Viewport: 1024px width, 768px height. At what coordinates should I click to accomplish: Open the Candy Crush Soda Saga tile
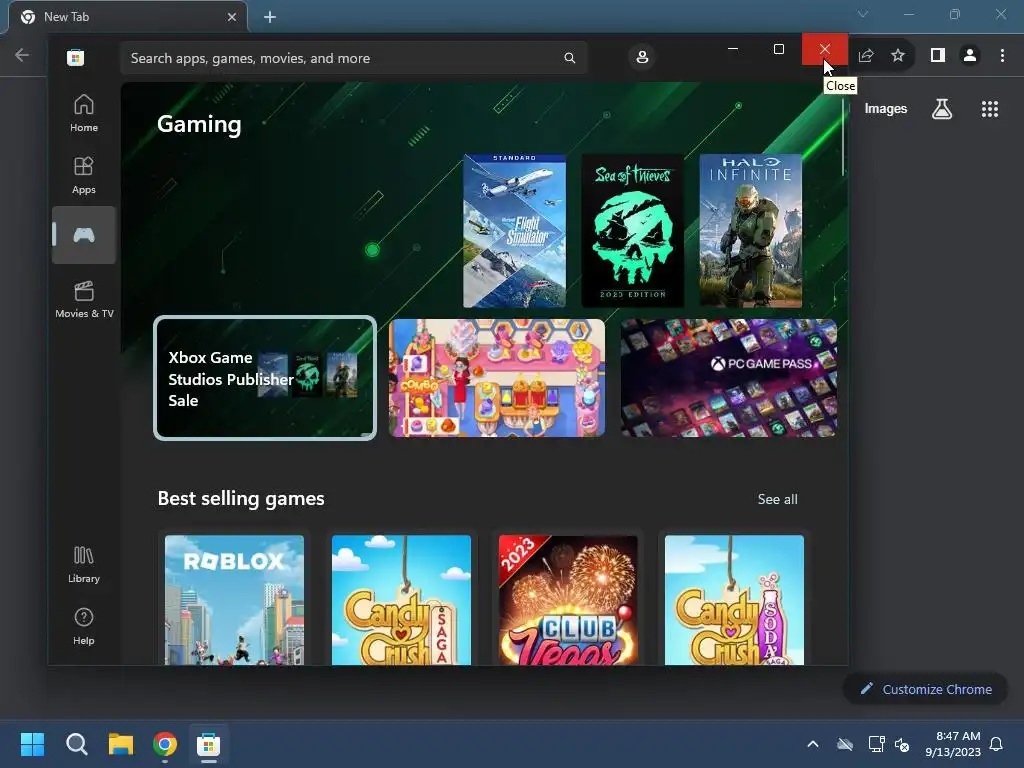[734, 600]
